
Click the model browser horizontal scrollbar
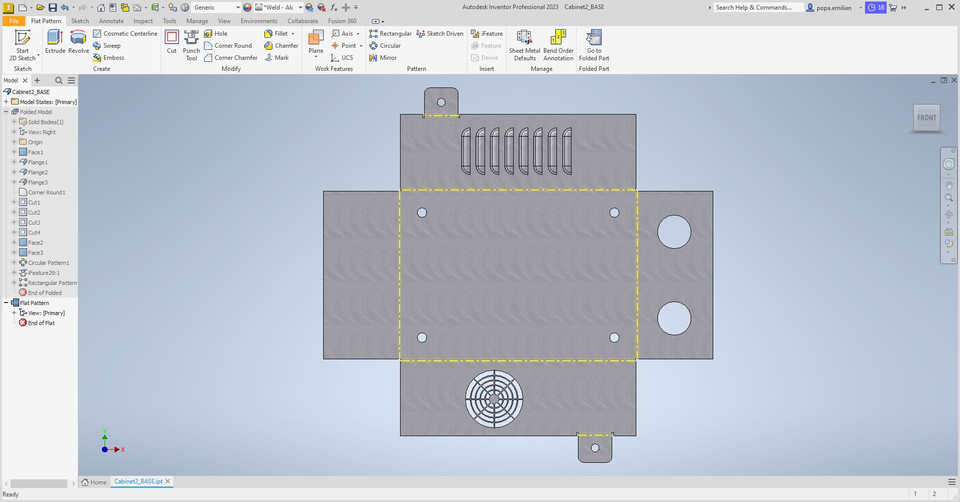click(39, 484)
